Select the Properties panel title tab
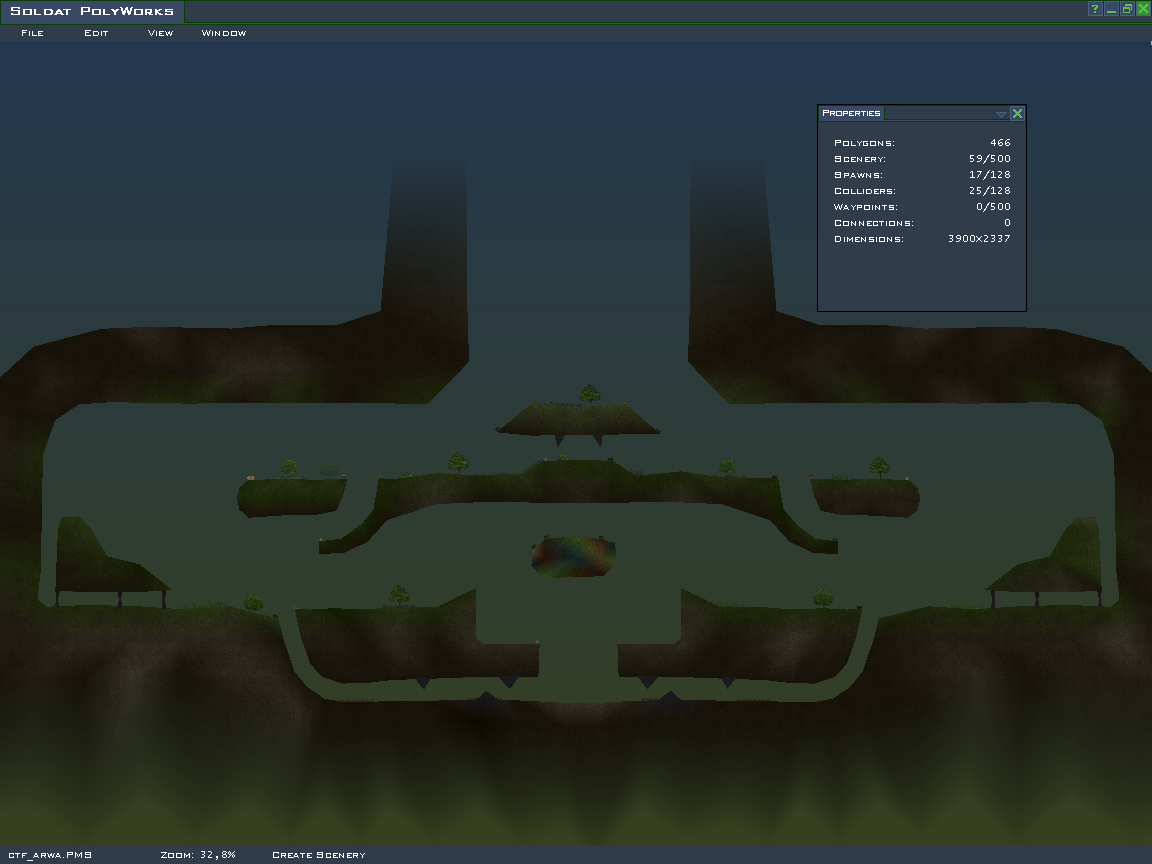1152x864 pixels. (851, 113)
